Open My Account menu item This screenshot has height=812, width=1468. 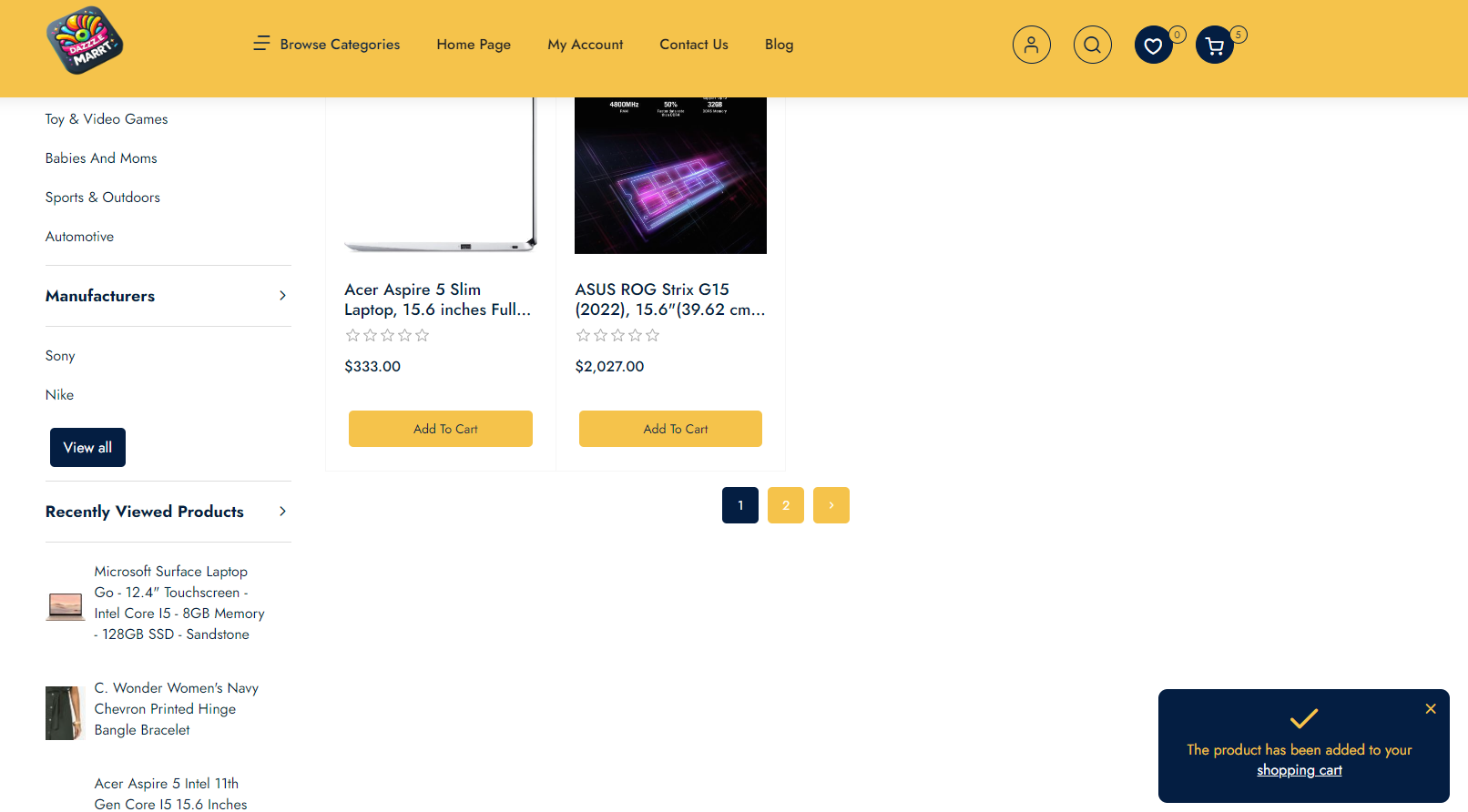pyautogui.click(x=586, y=45)
